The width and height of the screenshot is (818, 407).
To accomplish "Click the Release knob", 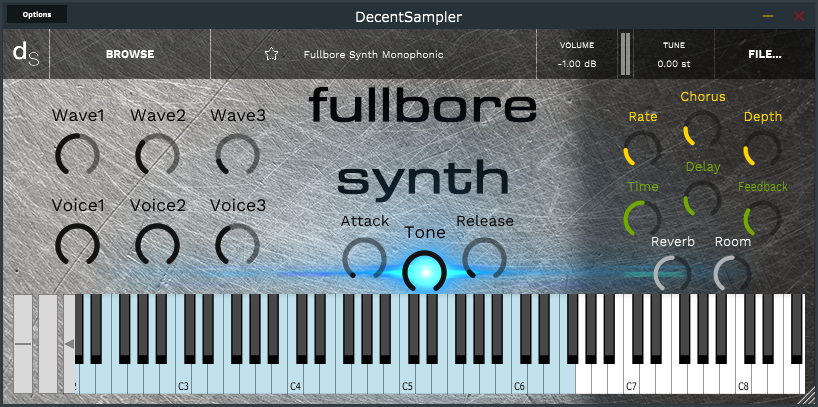I will [x=485, y=259].
